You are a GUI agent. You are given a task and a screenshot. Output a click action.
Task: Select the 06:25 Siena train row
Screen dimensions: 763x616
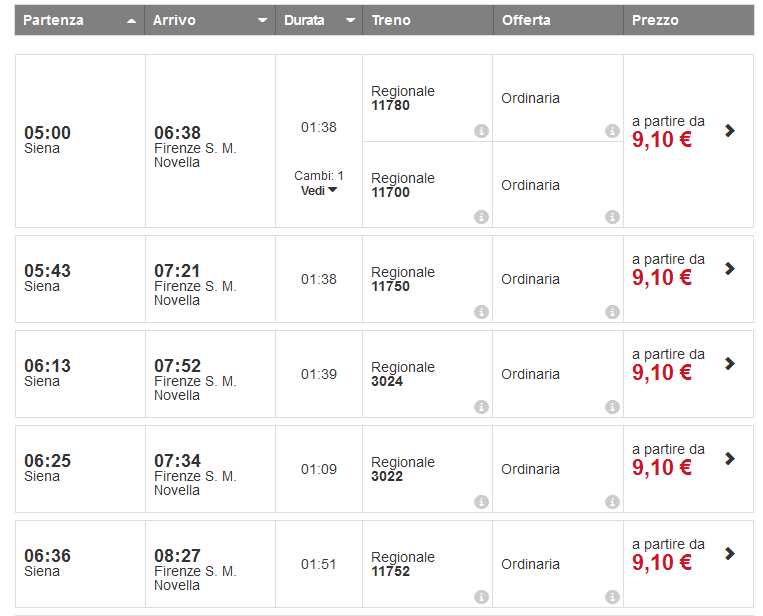pos(80,468)
